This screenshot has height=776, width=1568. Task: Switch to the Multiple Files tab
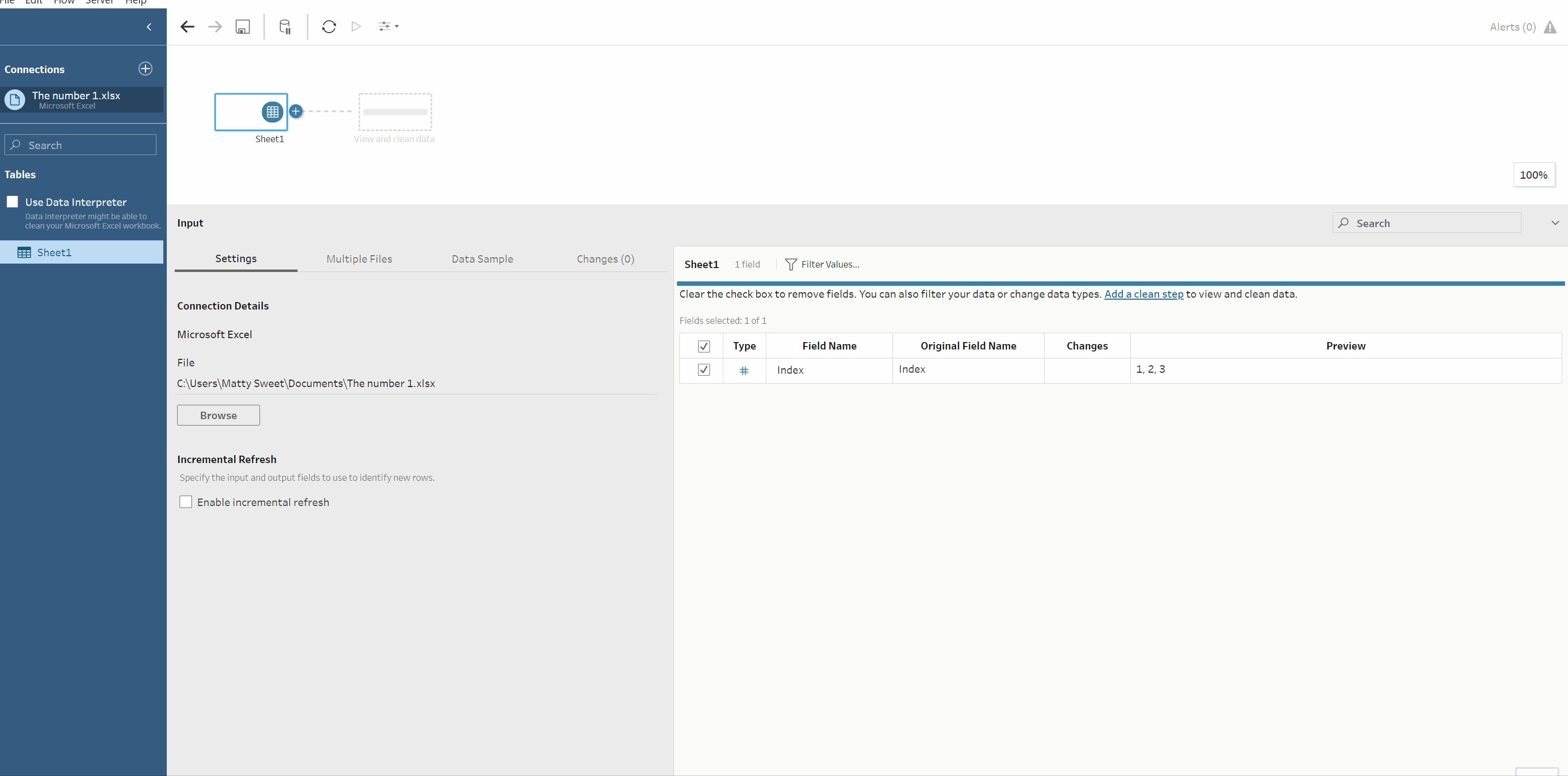click(359, 259)
